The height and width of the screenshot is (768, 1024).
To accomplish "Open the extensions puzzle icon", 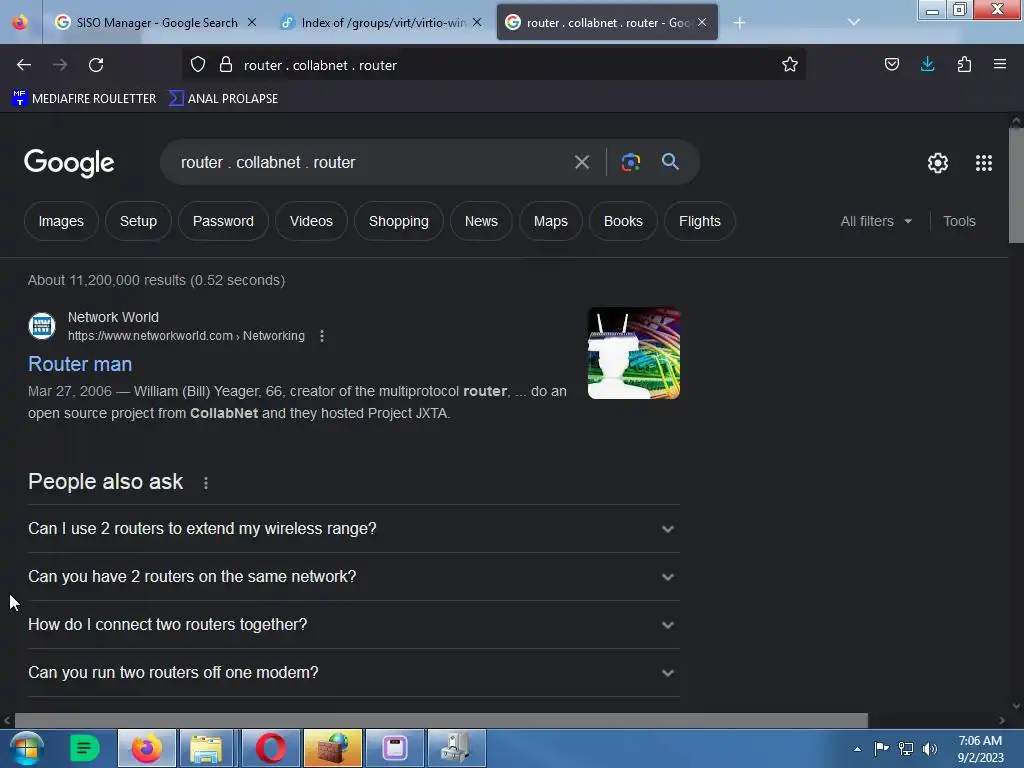I will [964, 64].
